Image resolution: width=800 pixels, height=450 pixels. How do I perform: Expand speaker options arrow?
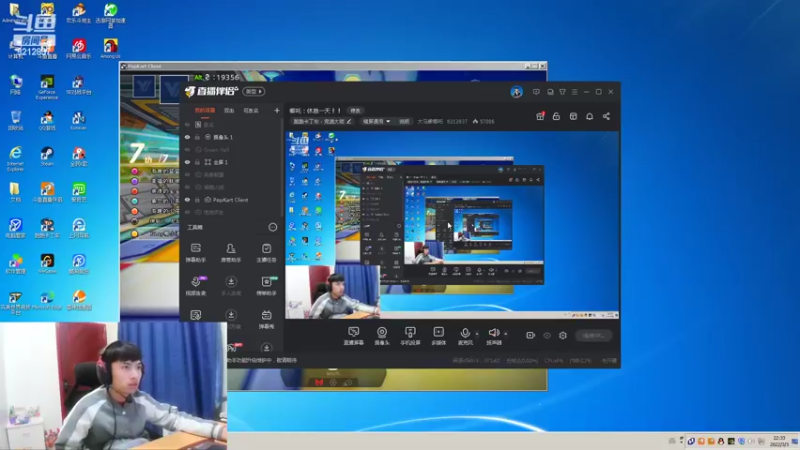pos(506,334)
